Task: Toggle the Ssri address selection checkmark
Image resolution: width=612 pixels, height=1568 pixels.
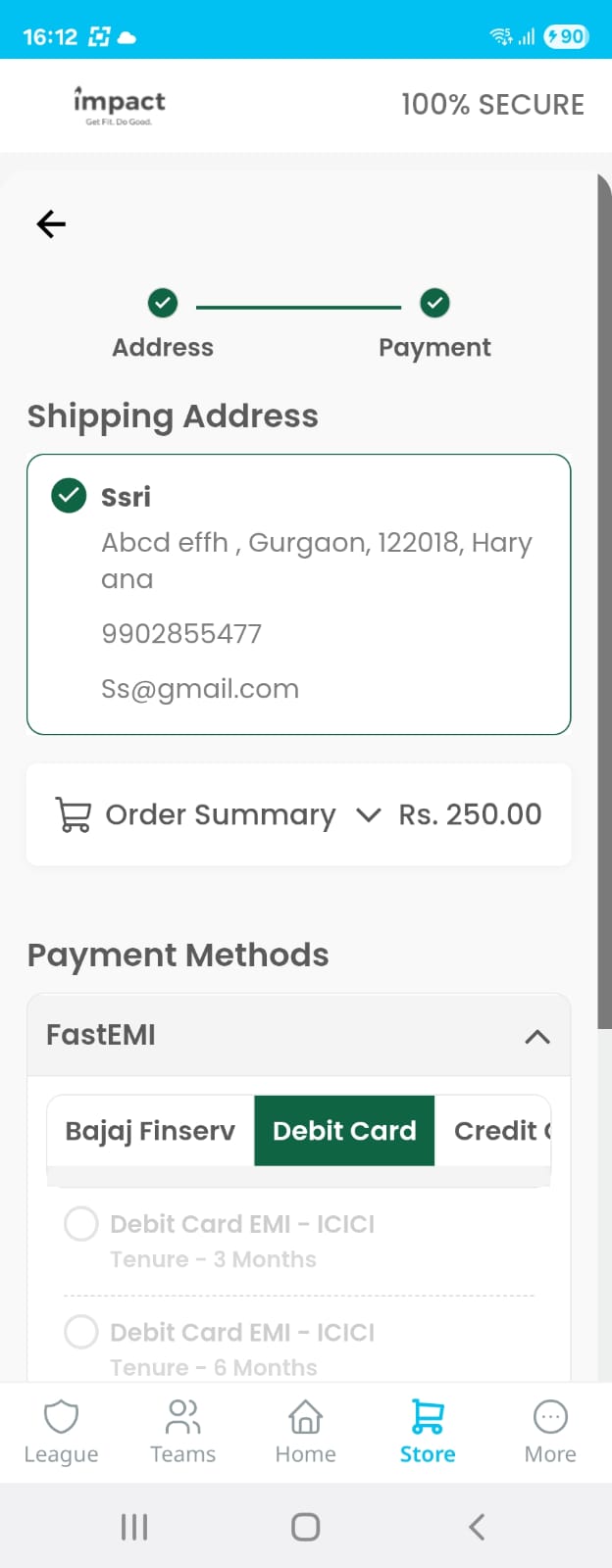Action: (x=69, y=496)
